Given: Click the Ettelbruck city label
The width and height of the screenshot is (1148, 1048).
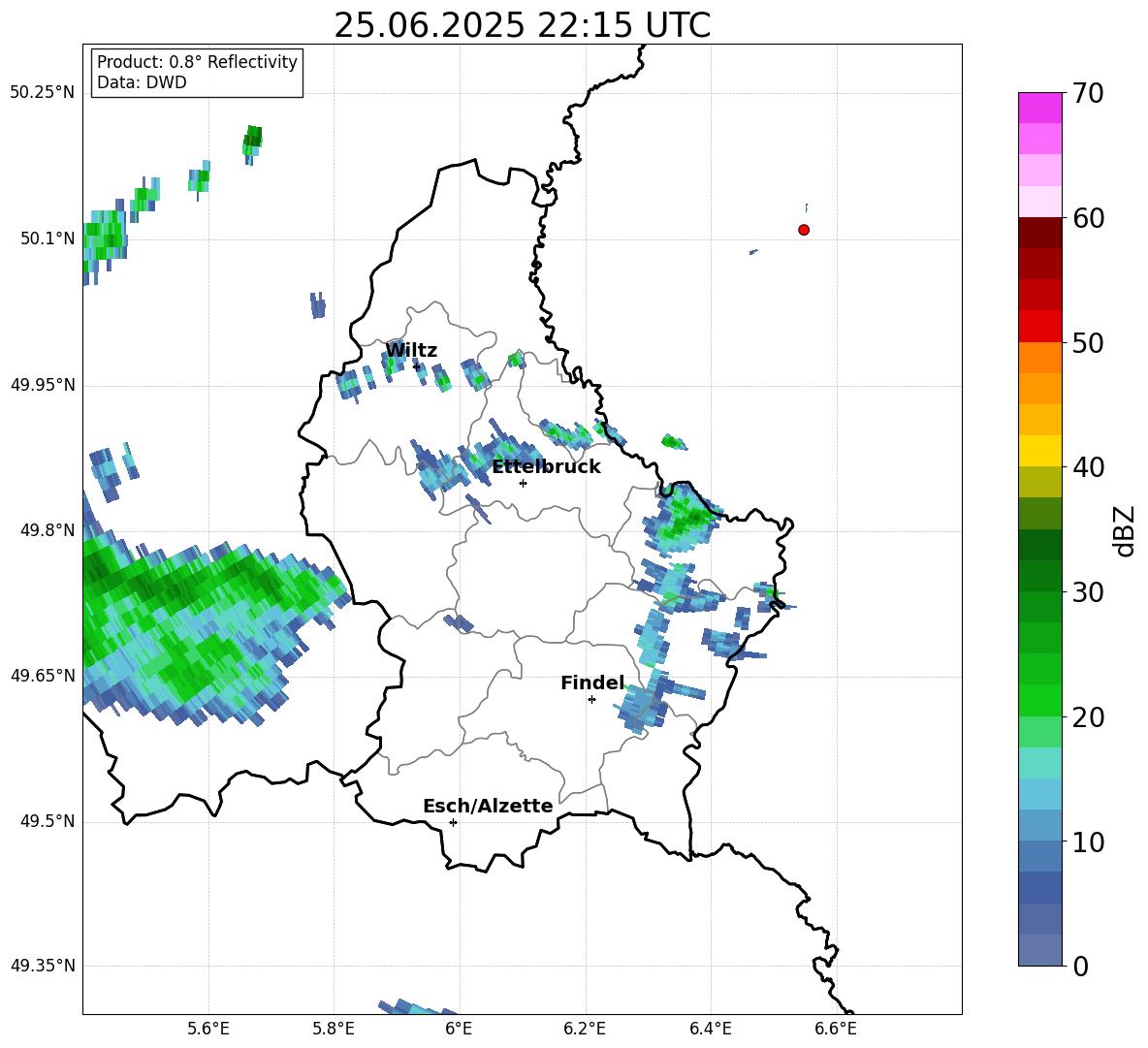Looking at the screenshot, I should (546, 467).
